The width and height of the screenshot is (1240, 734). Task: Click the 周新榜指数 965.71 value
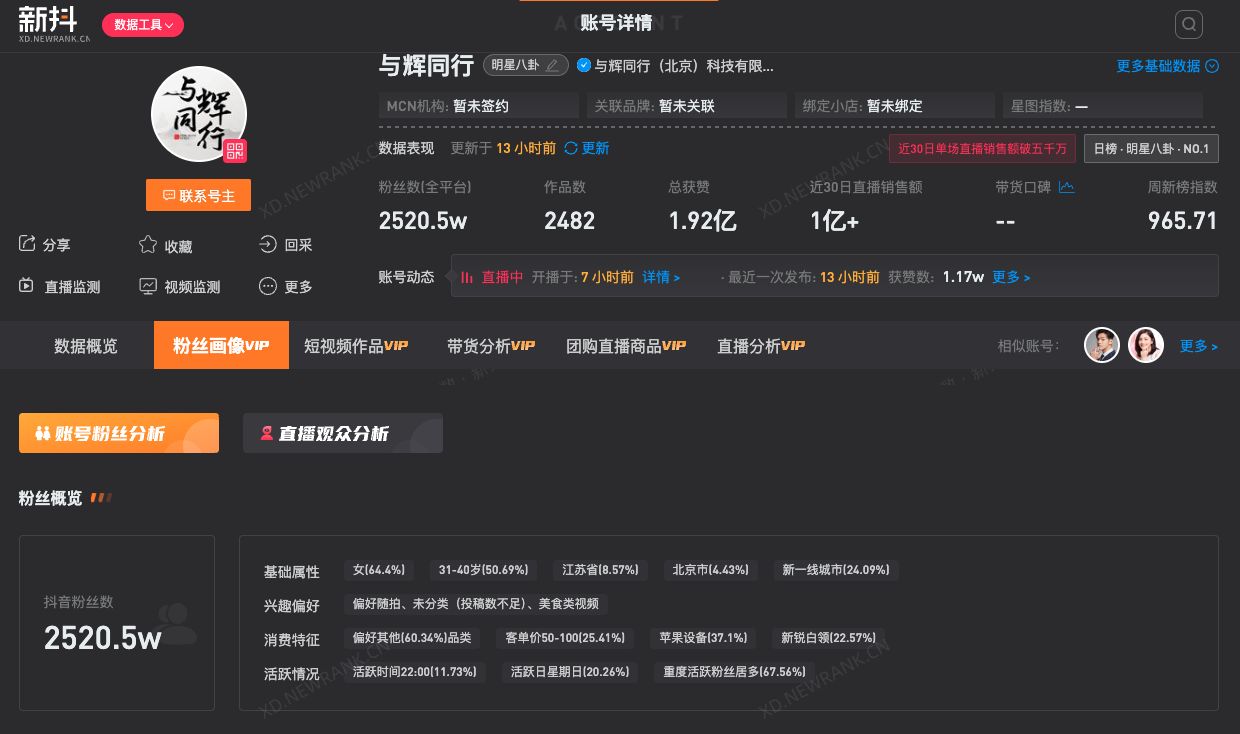click(x=1182, y=220)
